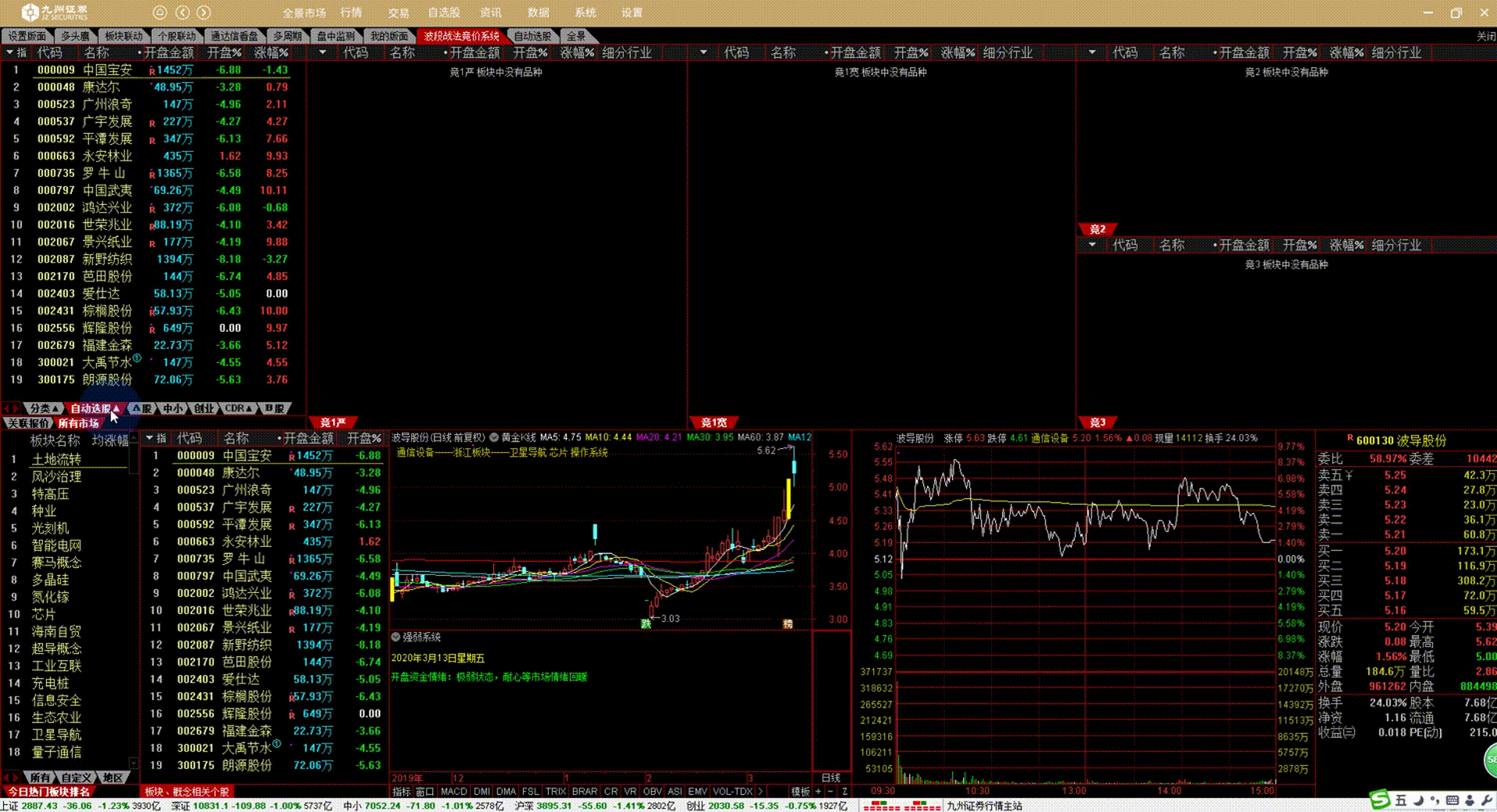Viewport: 1497px width, 812px height.
Task: Sort top-left list by 涨幅% column
Action: [x=271, y=52]
